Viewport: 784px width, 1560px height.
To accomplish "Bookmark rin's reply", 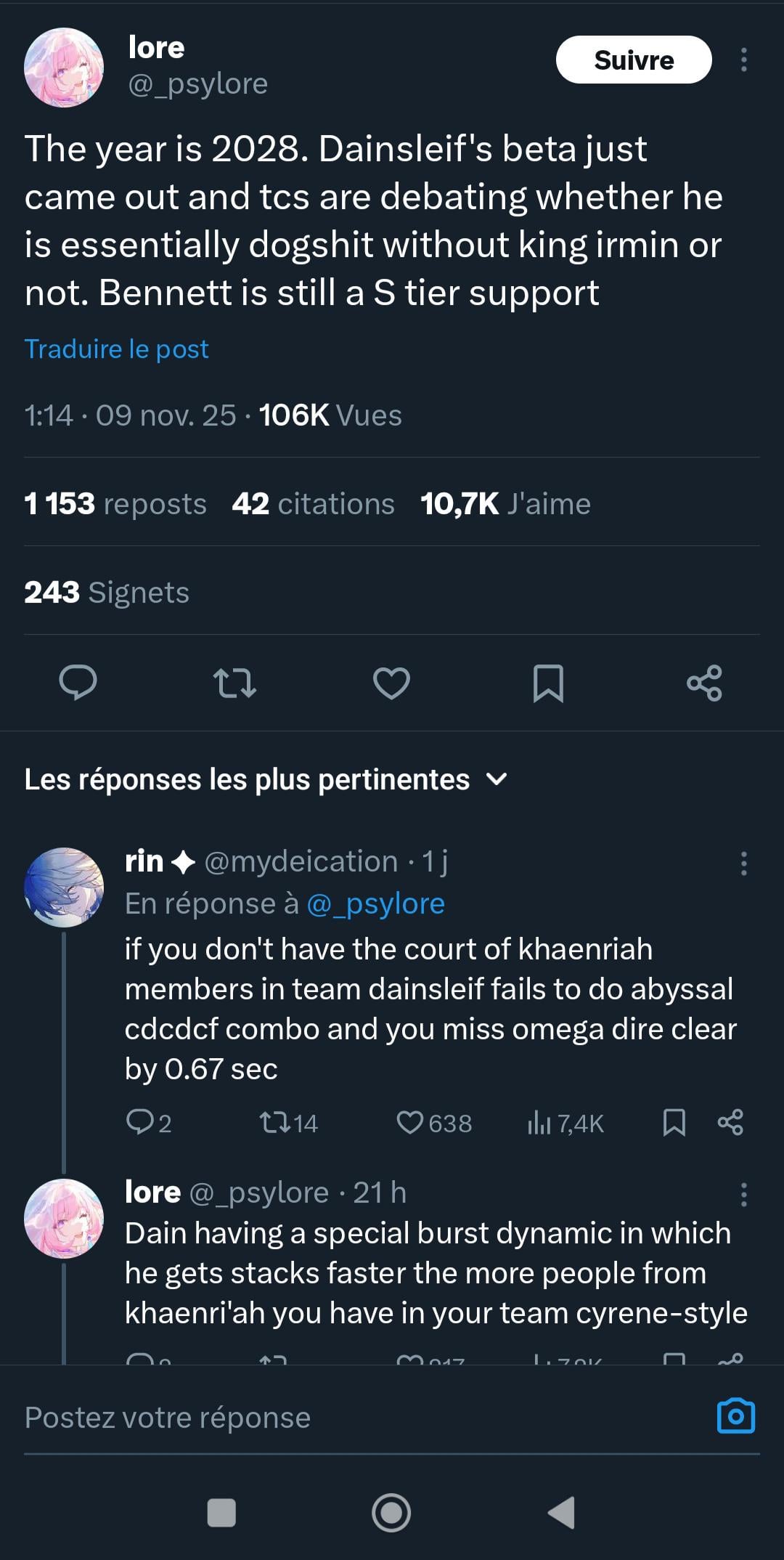I will coord(674,1123).
